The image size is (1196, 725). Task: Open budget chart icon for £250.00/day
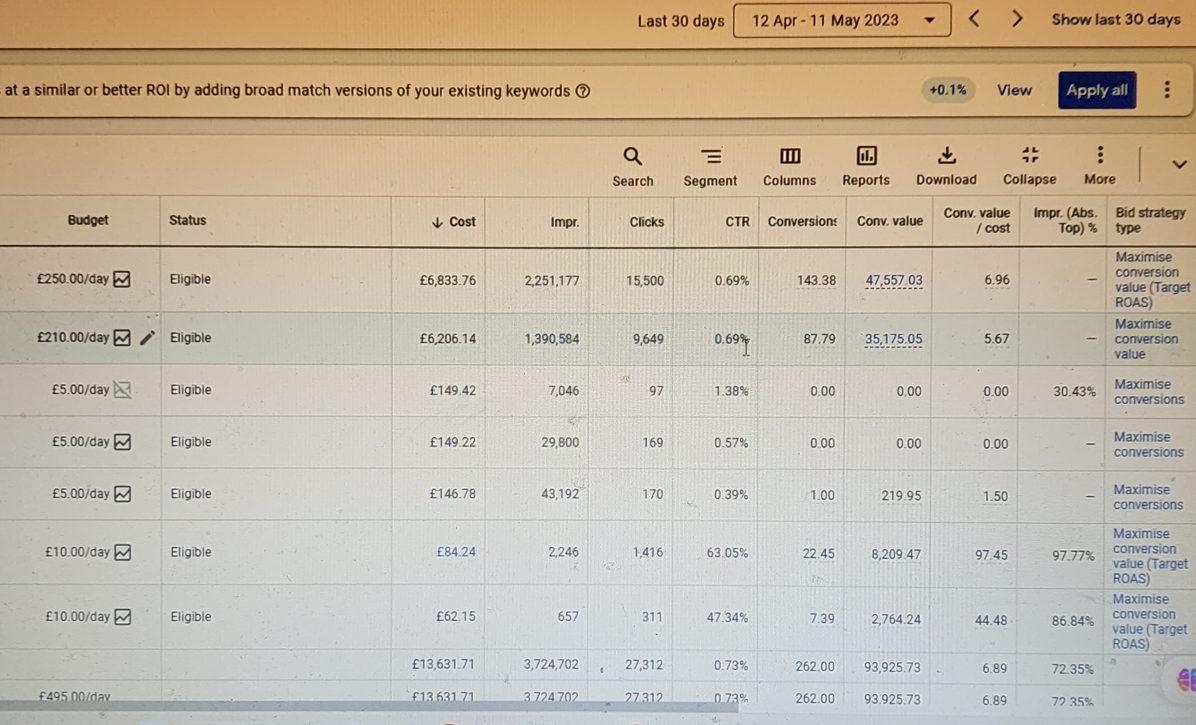122,279
